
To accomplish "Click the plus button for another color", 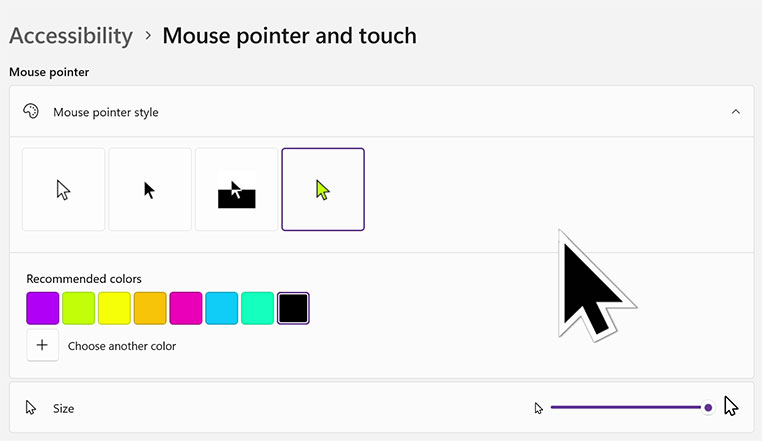I will pyautogui.click(x=43, y=345).
